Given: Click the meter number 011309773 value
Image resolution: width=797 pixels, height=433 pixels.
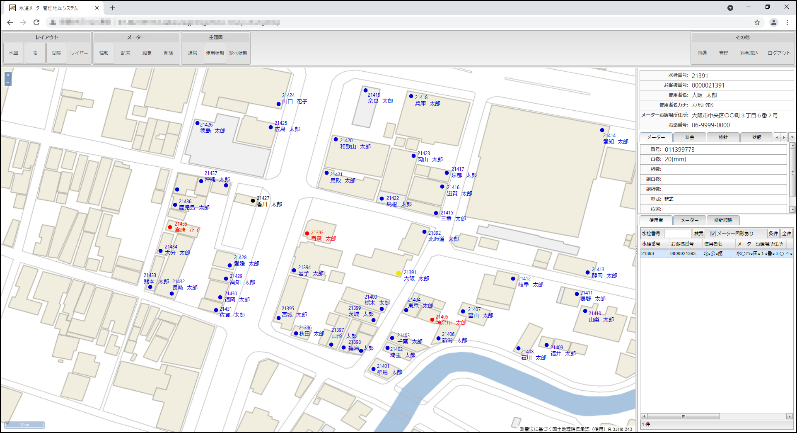Looking at the screenshot, I should coord(679,149).
